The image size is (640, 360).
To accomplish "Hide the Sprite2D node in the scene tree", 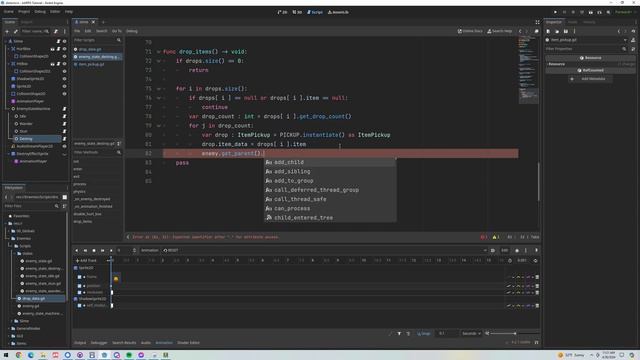I will pos(64,87).
